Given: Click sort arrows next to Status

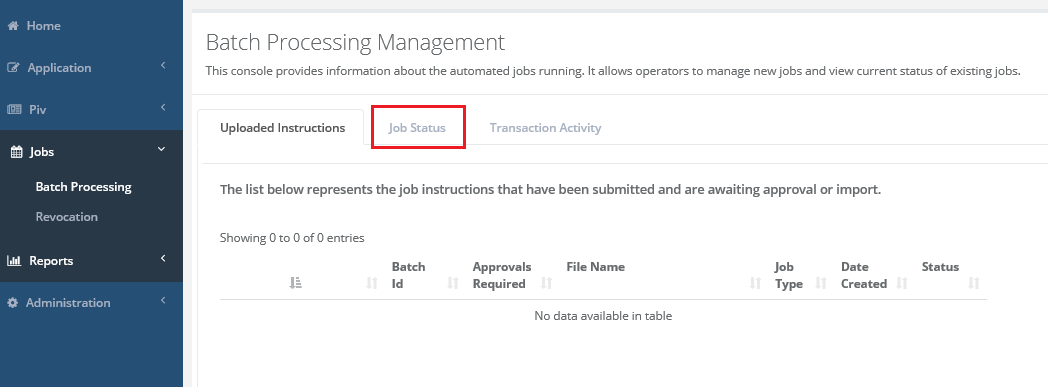Looking at the screenshot, I should tap(974, 283).
